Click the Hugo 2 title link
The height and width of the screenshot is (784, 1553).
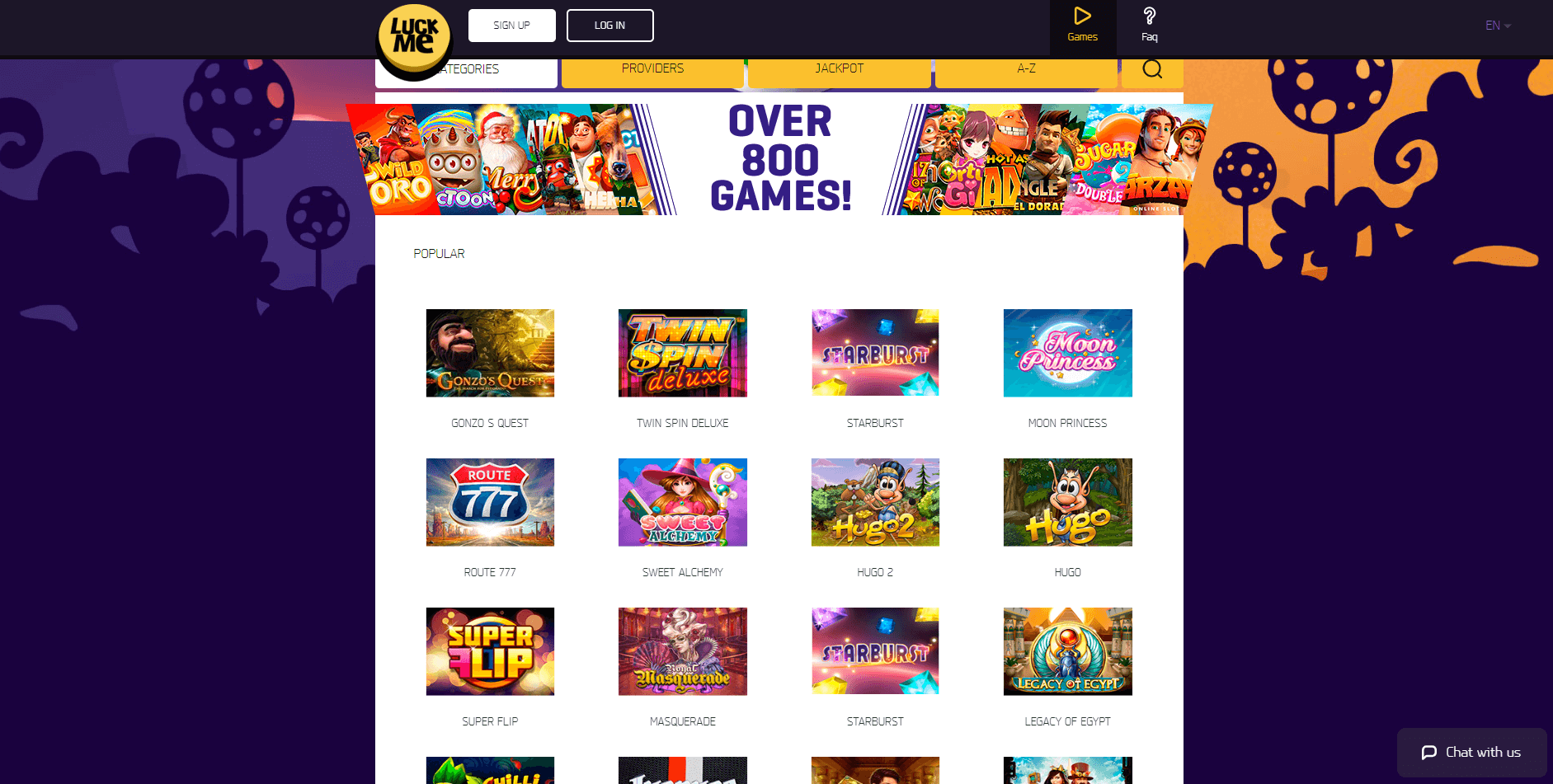(x=875, y=572)
